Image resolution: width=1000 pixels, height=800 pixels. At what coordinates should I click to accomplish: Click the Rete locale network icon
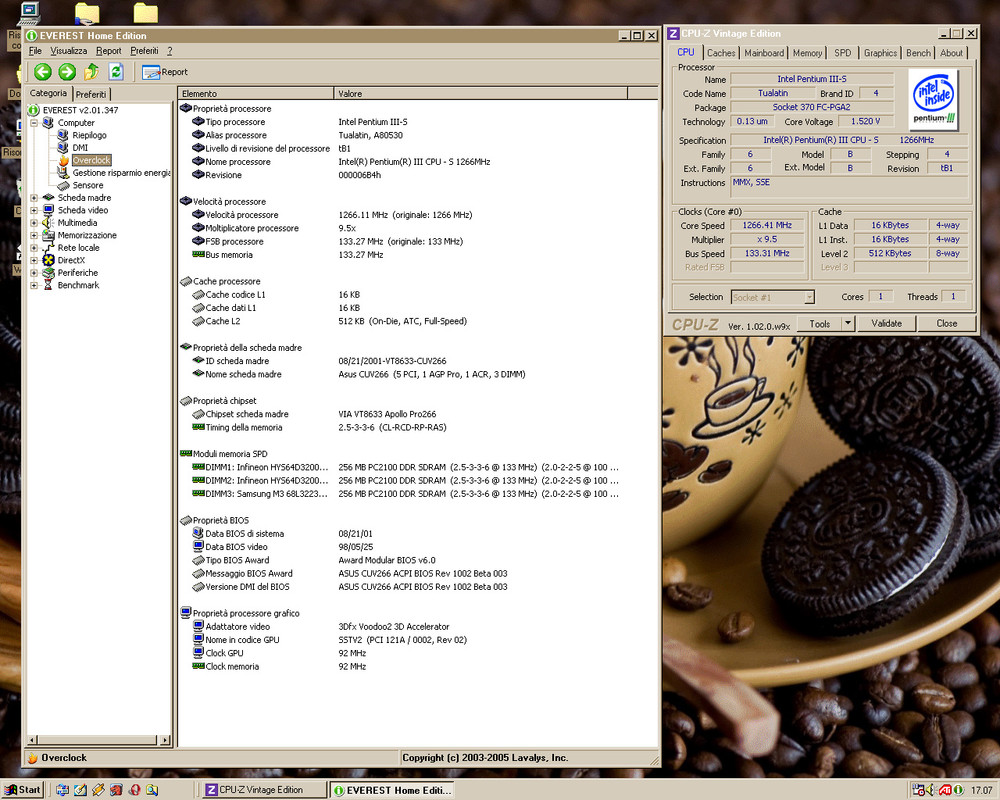click(x=48, y=248)
